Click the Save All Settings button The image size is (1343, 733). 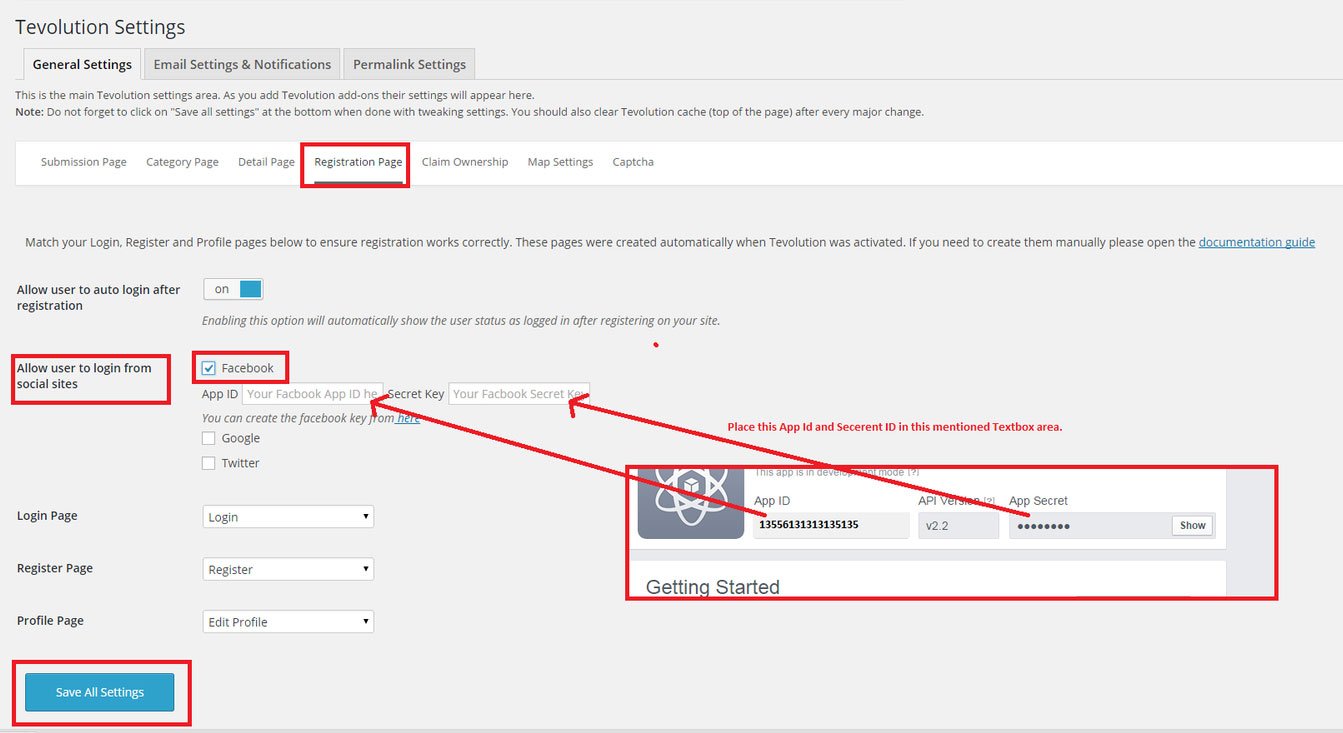100,692
